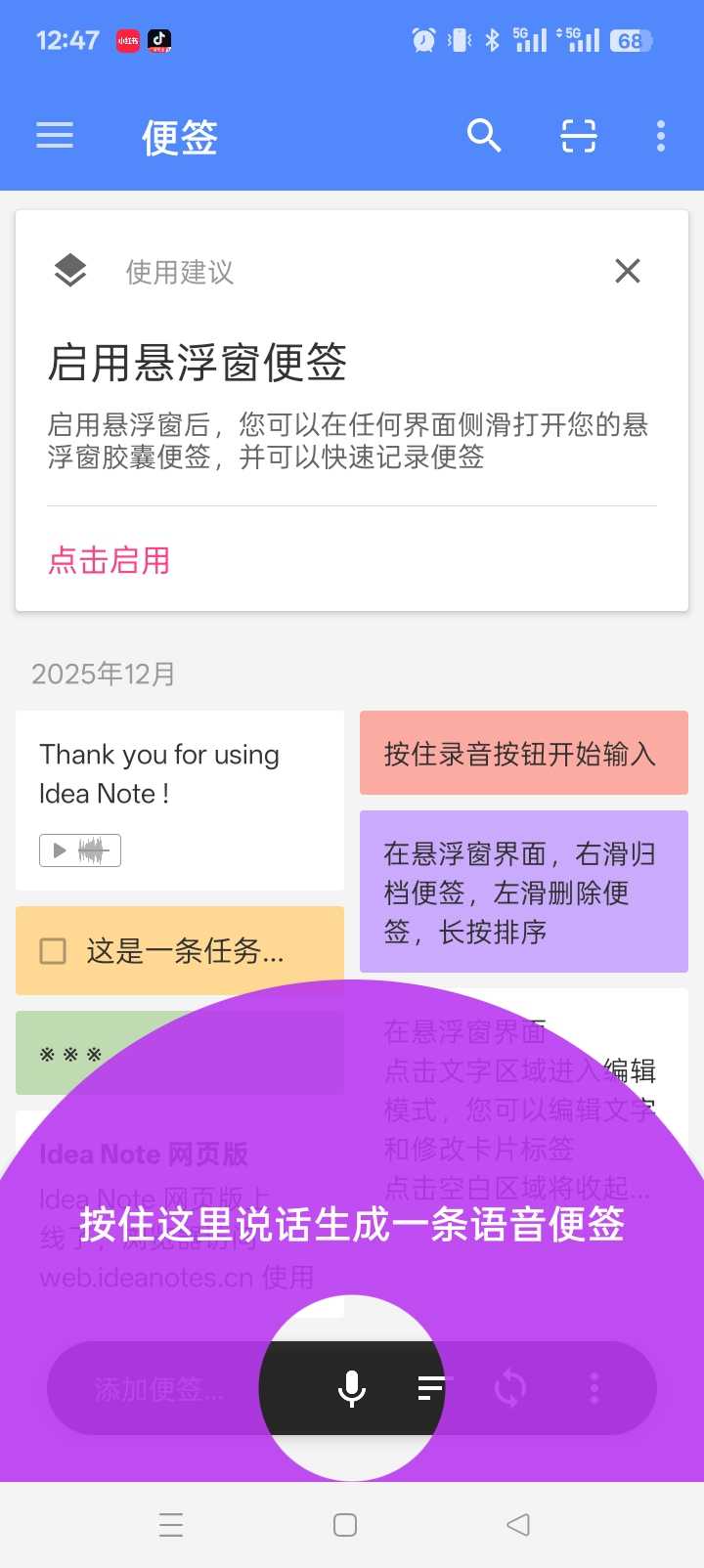Open the bottom bar three-dot menu

pos(594,1388)
